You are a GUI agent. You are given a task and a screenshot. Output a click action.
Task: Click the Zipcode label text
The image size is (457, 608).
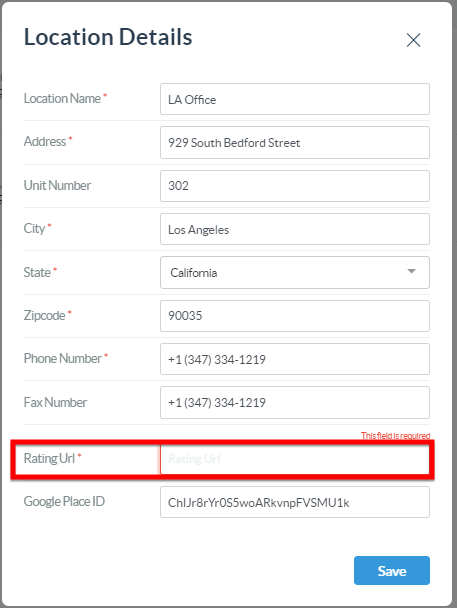tap(45, 315)
